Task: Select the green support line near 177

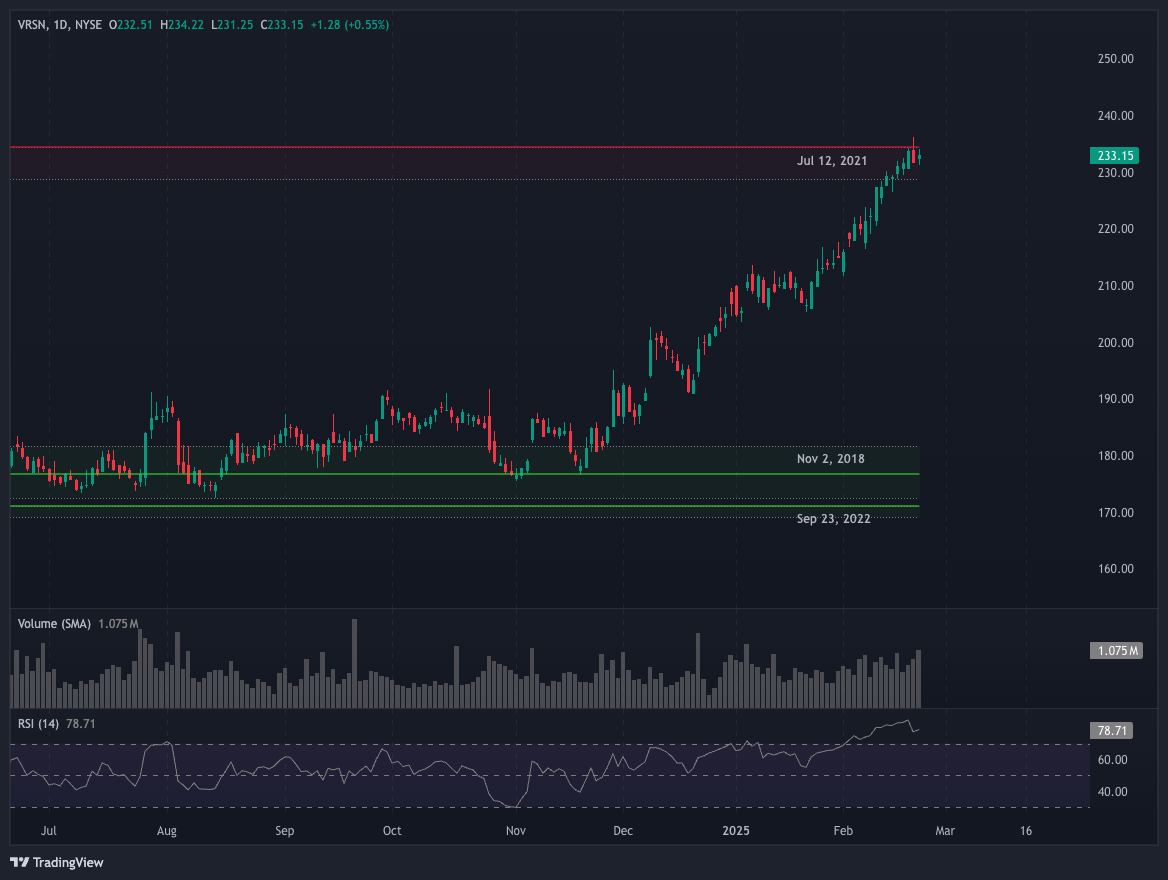Action: (x=464, y=474)
